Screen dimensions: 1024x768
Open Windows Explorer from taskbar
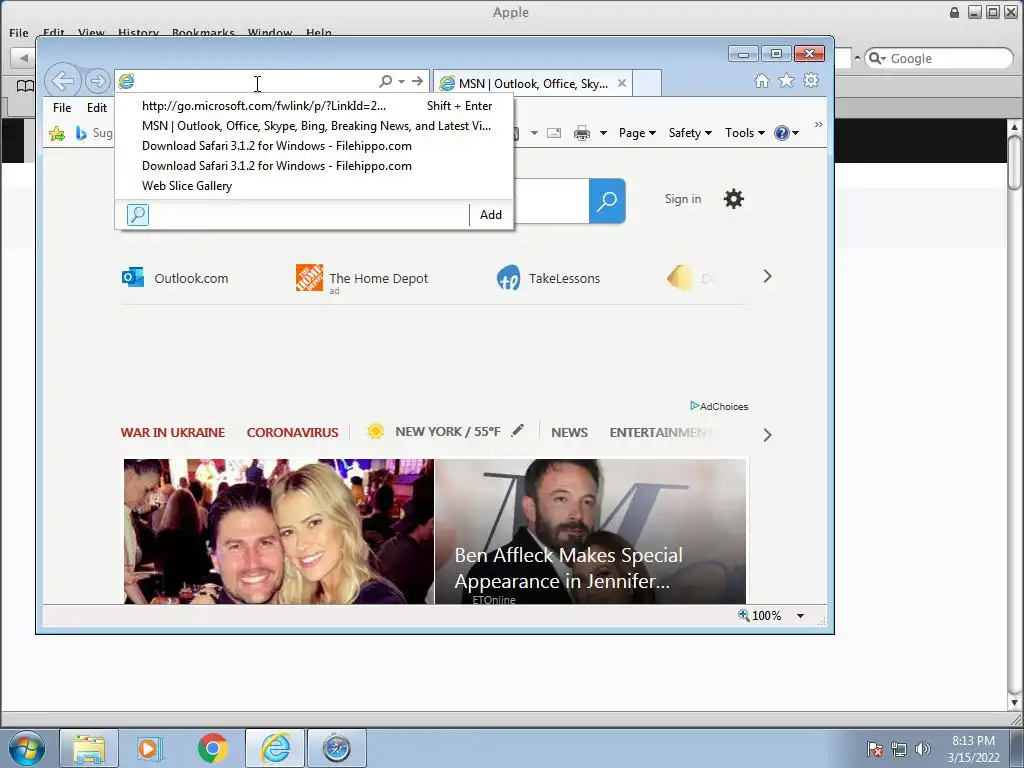pyautogui.click(x=89, y=748)
